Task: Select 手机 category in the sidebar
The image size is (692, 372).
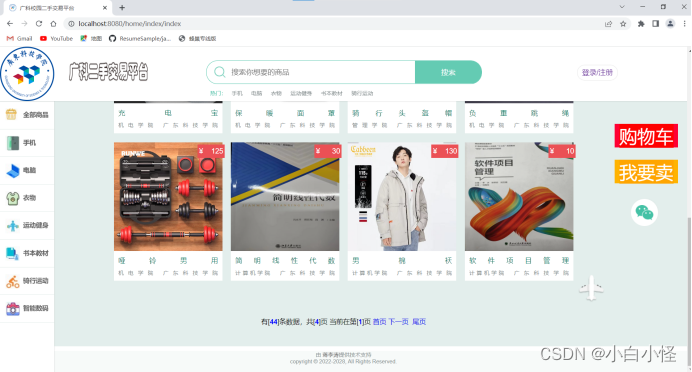Action: click(29, 143)
